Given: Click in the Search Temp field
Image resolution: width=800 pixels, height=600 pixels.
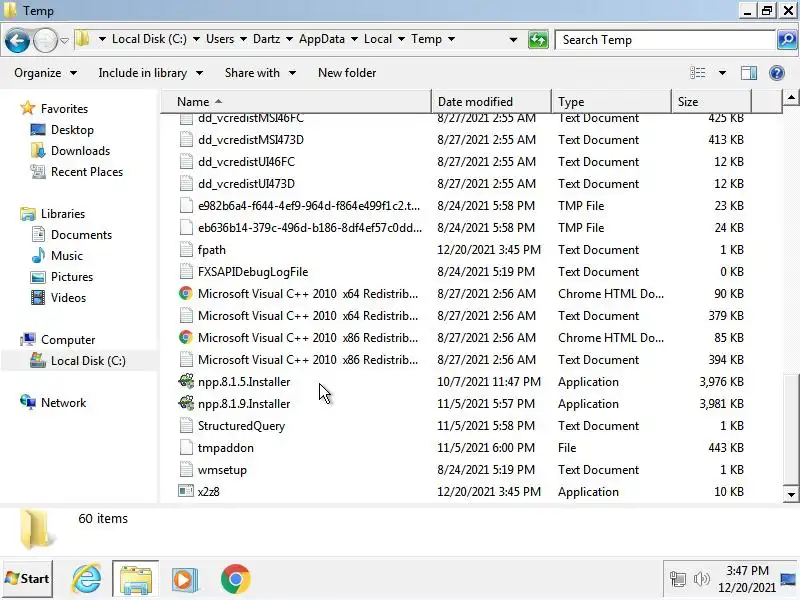Looking at the screenshot, I should (665, 40).
